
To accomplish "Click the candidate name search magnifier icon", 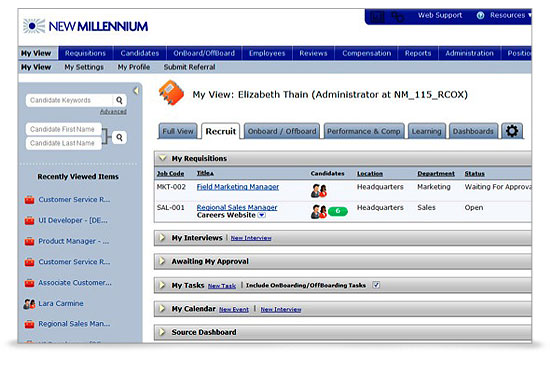I will click(119, 137).
